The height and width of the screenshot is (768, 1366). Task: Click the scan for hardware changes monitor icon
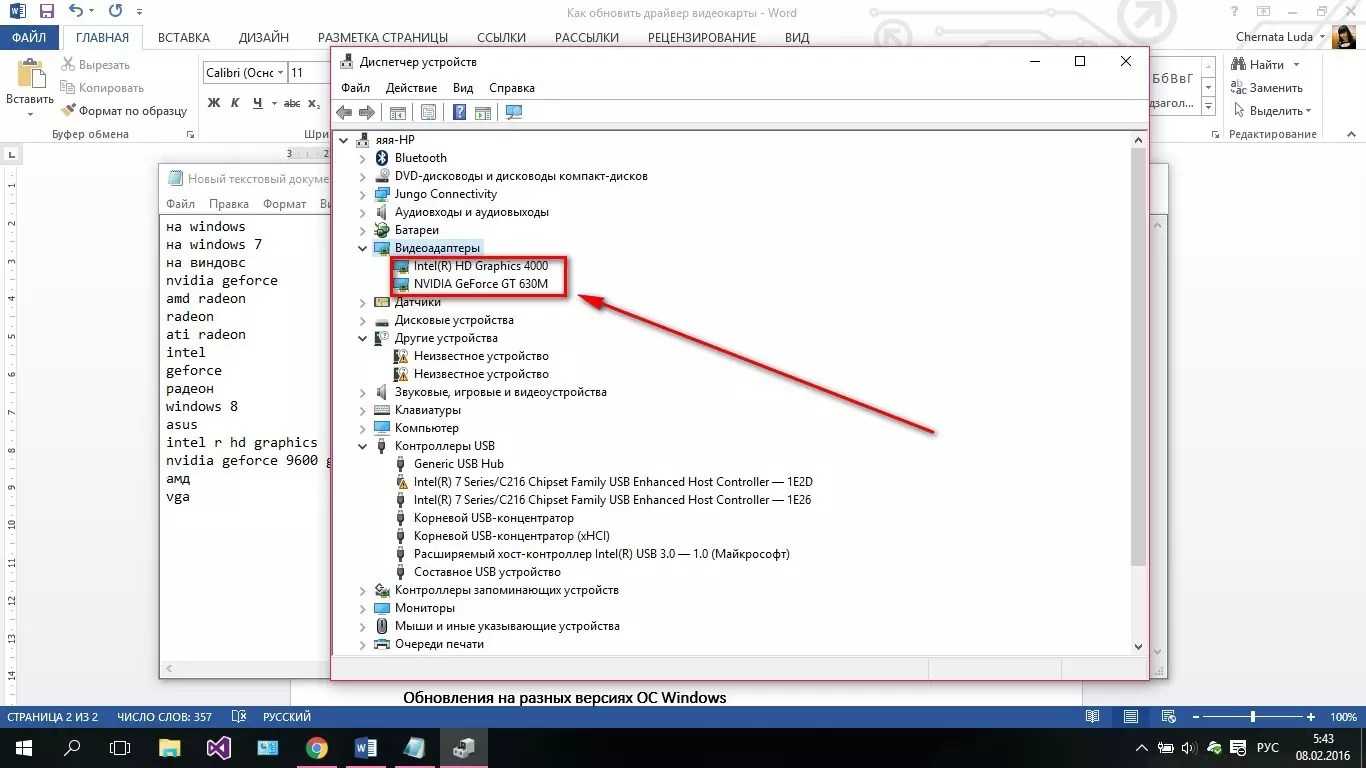514,113
